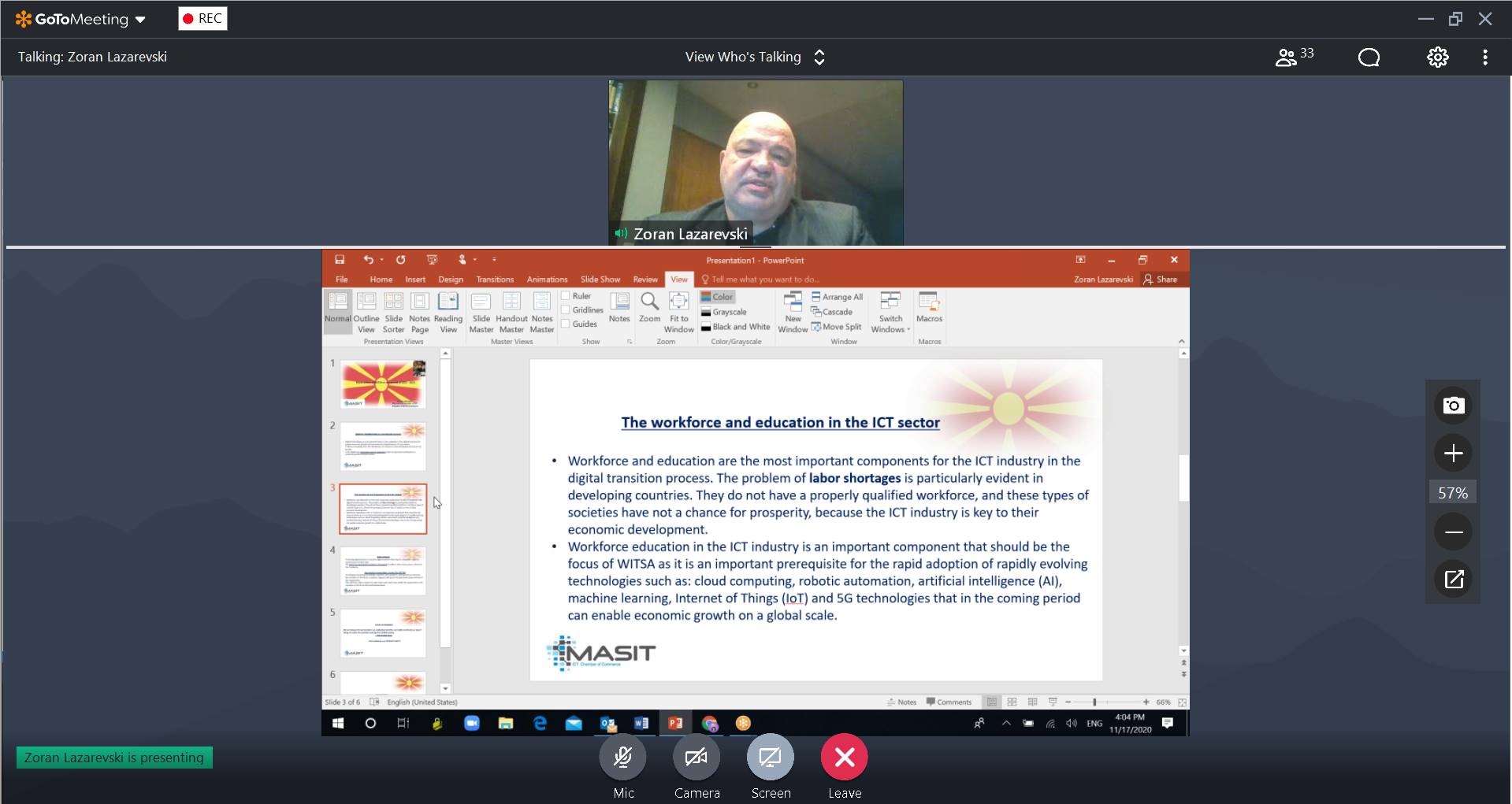The width and height of the screenshot is (1512, 804).
Task: Select slide 5 thumbnail
Action: click(x=383, y=633)
